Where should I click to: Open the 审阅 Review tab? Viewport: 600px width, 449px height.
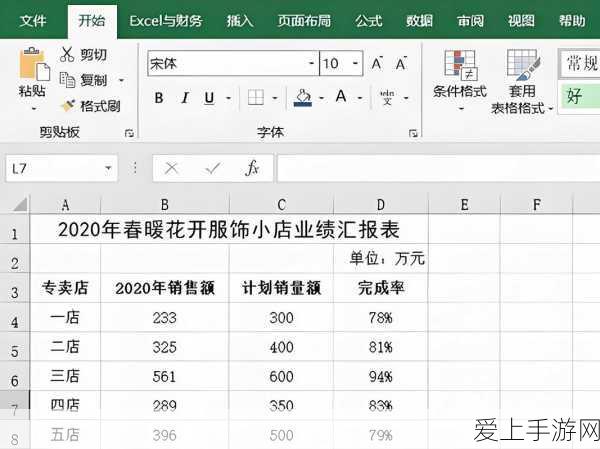[470, 20]
